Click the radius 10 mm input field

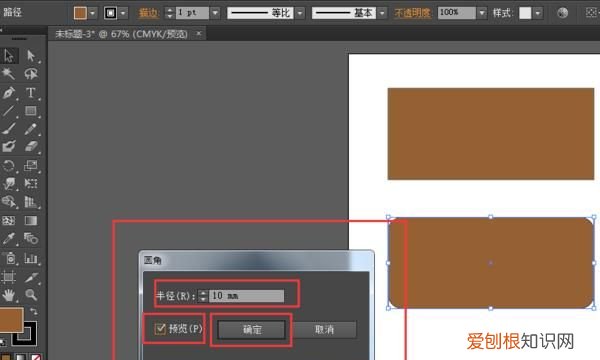[x=246, y=296]
